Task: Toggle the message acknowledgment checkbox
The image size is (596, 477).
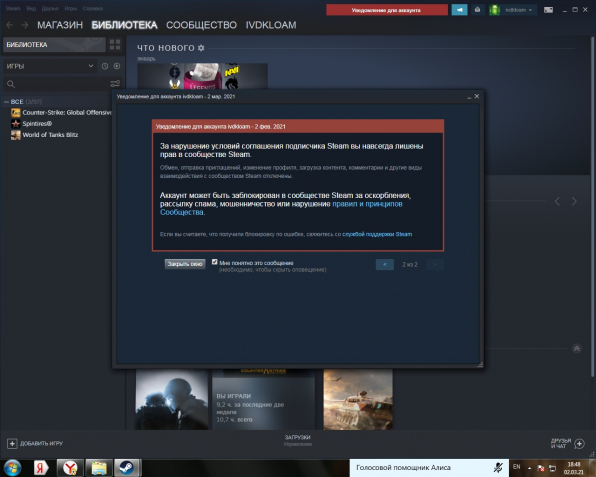Action: coord(214,262)
